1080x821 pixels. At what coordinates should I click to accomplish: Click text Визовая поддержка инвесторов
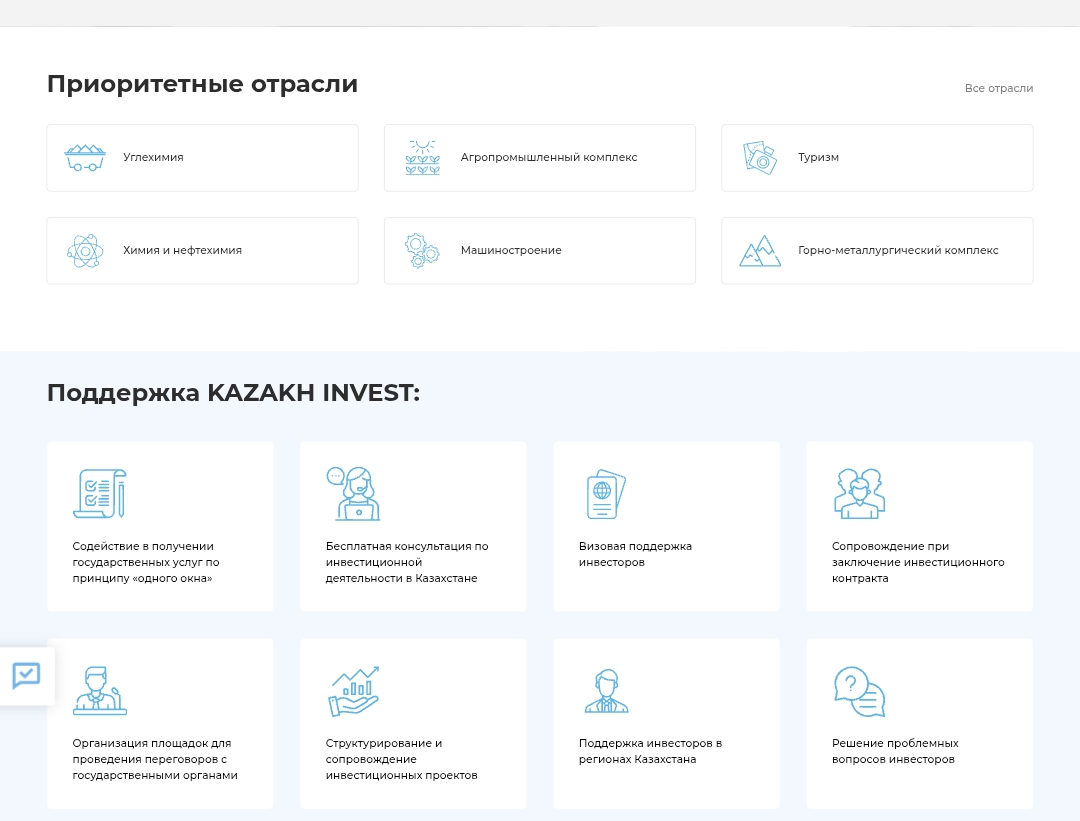pyautogui.click(x=635, y=554)
